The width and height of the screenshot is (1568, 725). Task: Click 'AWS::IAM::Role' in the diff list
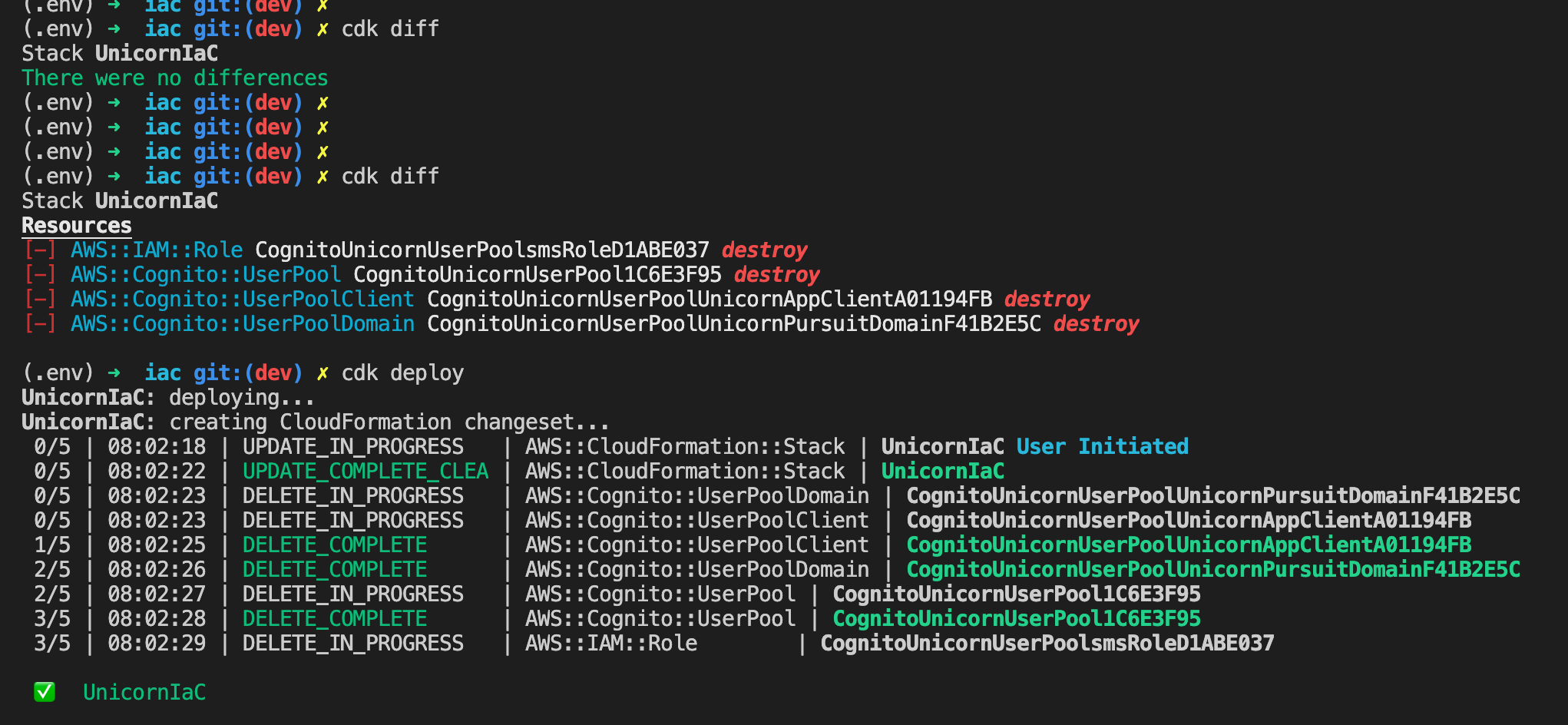pyautogui.click(x=157, y=250)
